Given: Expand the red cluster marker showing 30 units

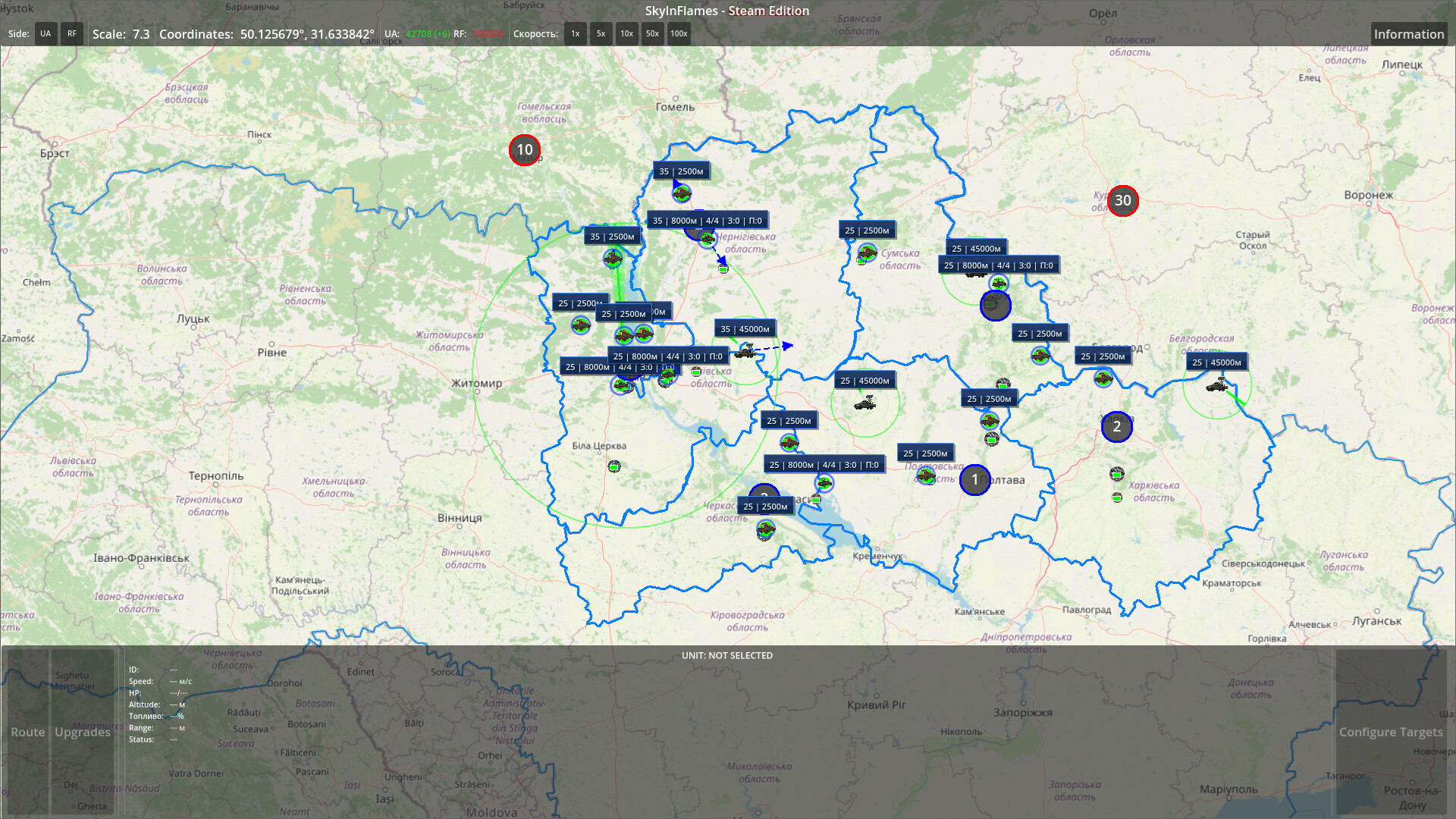Looking at the screenshot, I should click(x=1123, y=200).
